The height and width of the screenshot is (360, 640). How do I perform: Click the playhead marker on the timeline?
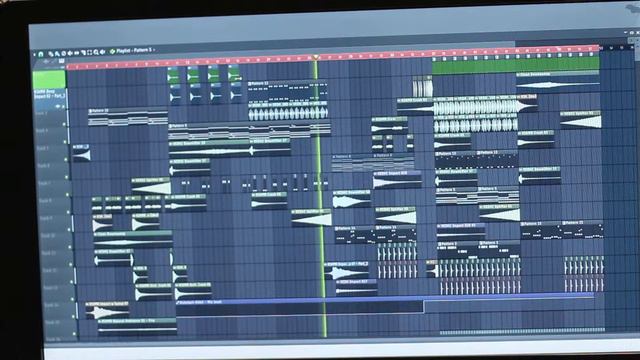pos(316,58)
